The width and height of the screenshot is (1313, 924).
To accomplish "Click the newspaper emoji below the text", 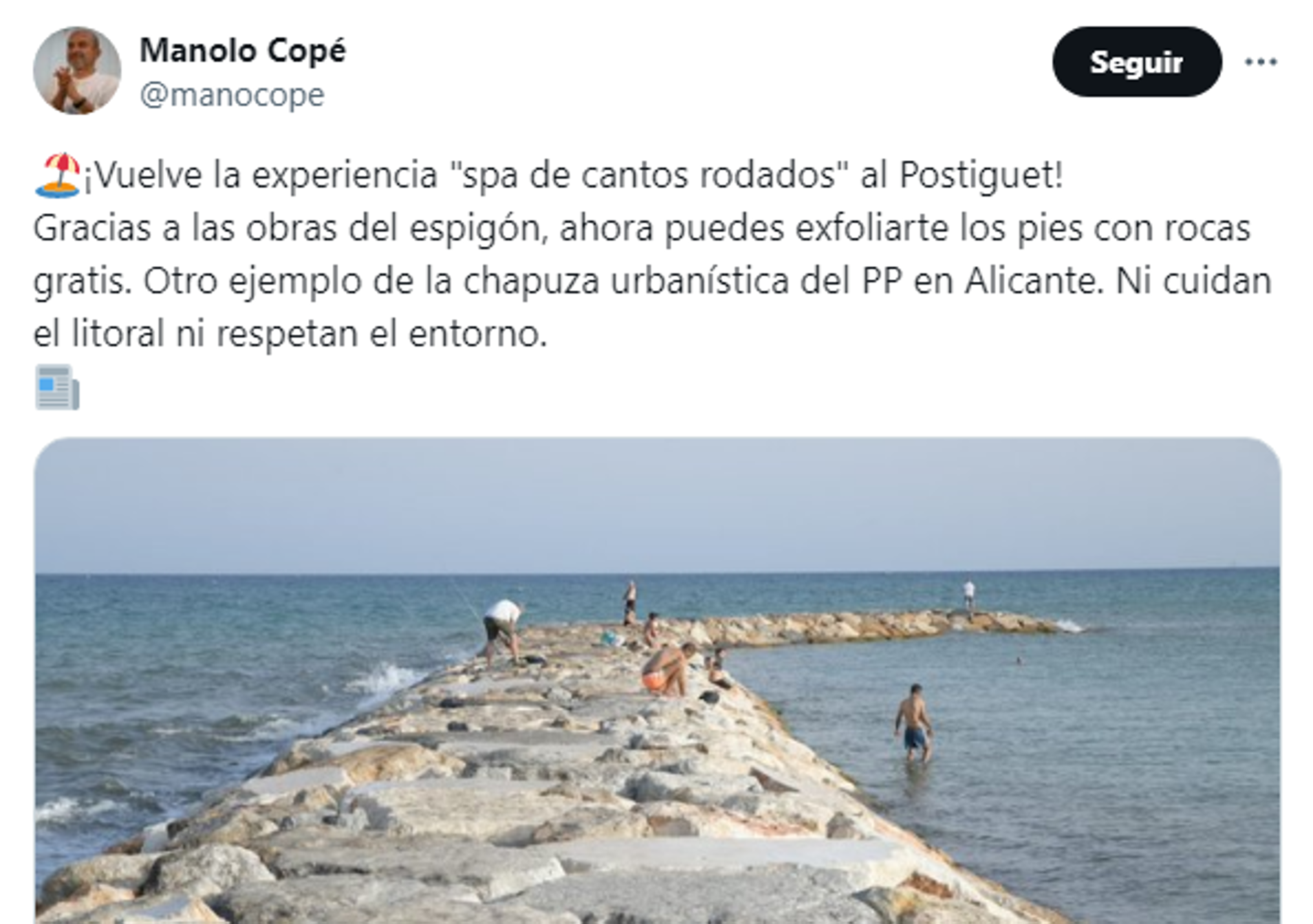I will coord(57,387).
